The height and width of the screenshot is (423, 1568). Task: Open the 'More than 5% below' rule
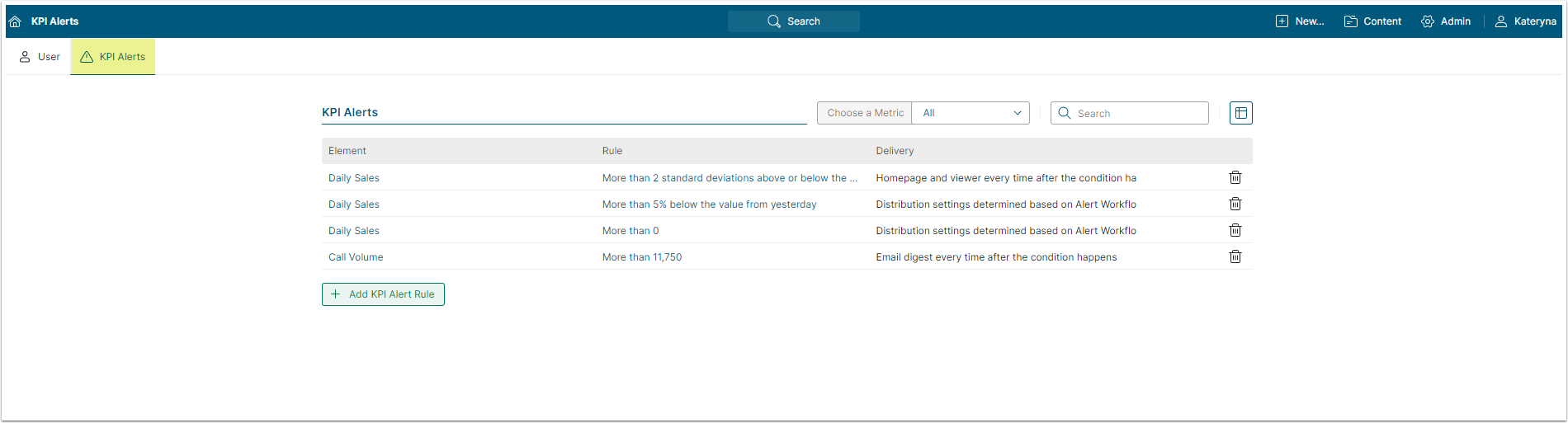tap(709, 204)
